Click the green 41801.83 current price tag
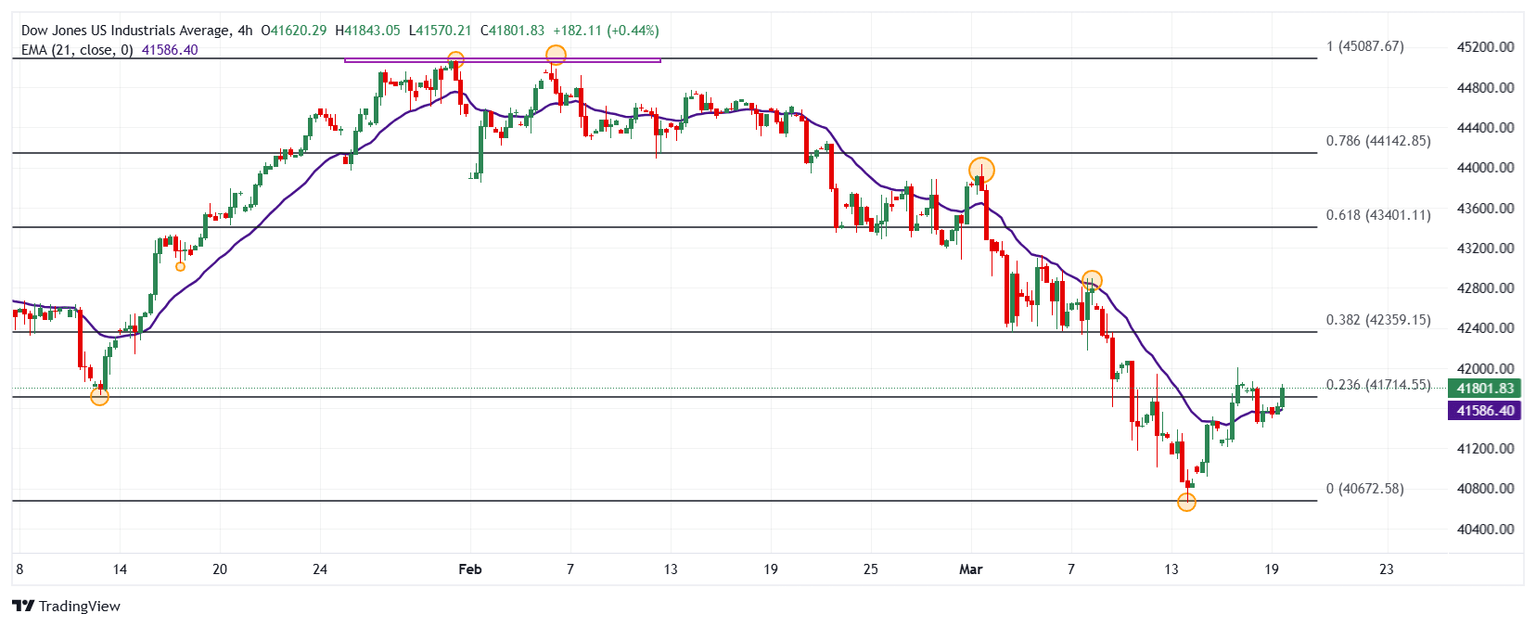 1483,389
